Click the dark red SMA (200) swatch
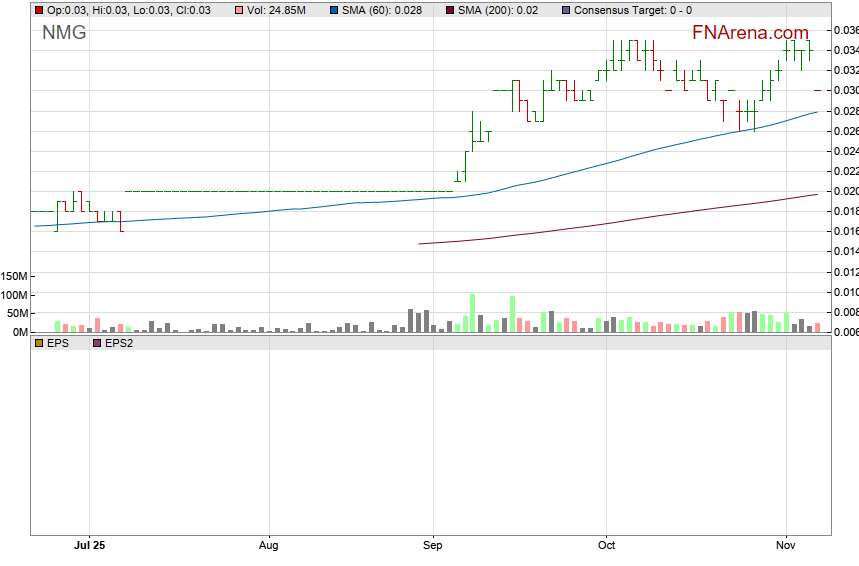 449,10
